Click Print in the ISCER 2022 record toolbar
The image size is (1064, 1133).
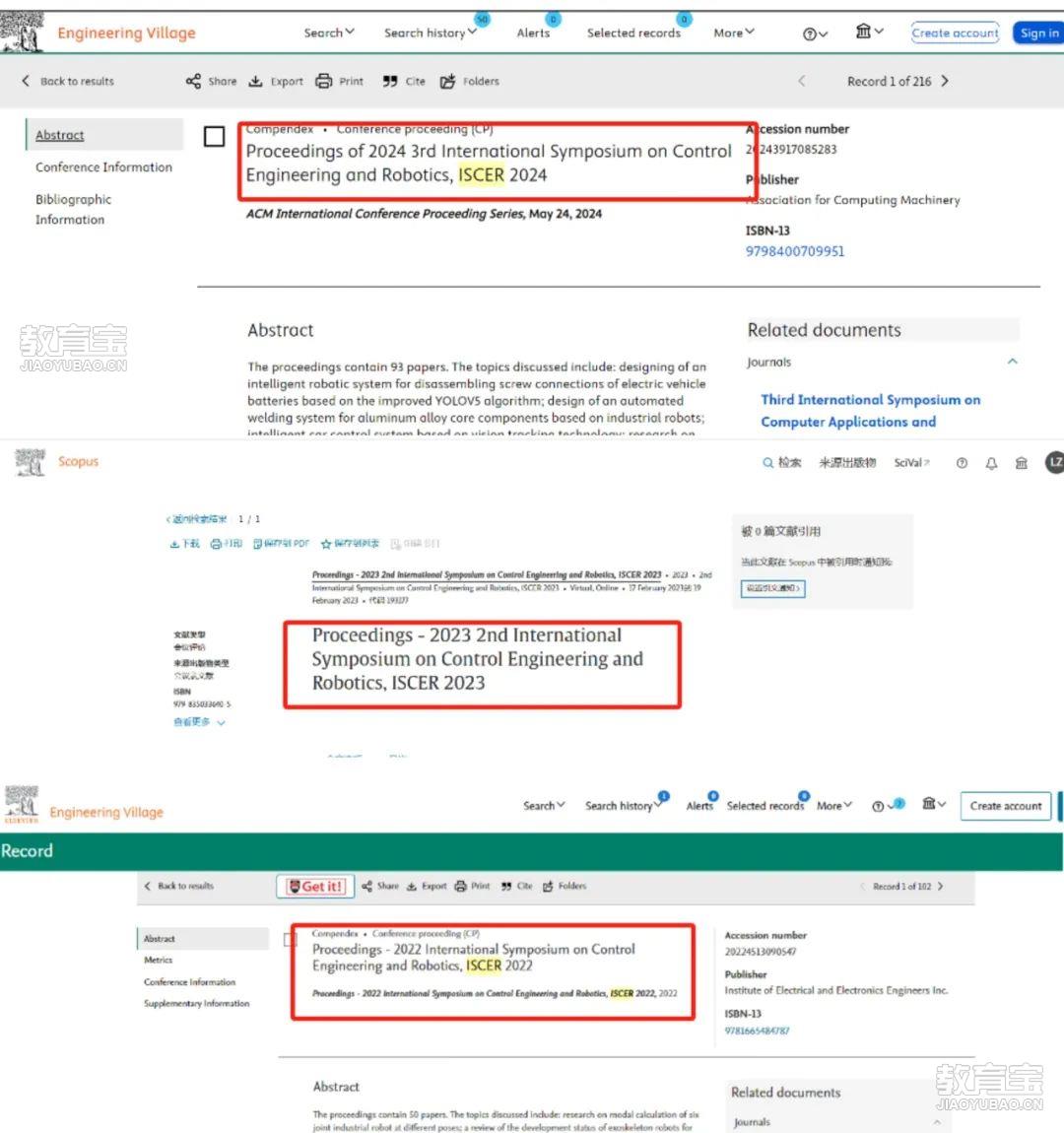coord(473,886)
